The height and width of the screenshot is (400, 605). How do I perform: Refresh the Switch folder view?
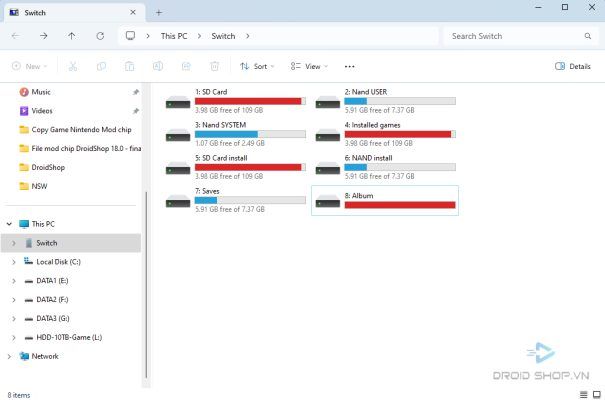pos(100,36)
